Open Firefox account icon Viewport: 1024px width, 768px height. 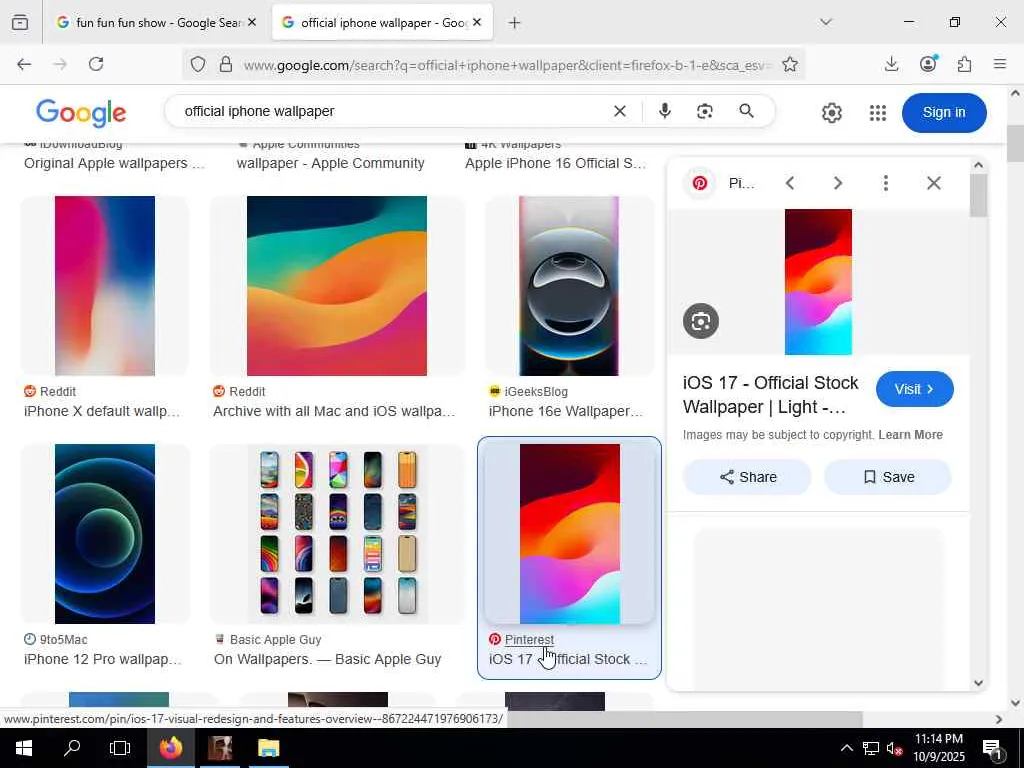coord(928,63)
